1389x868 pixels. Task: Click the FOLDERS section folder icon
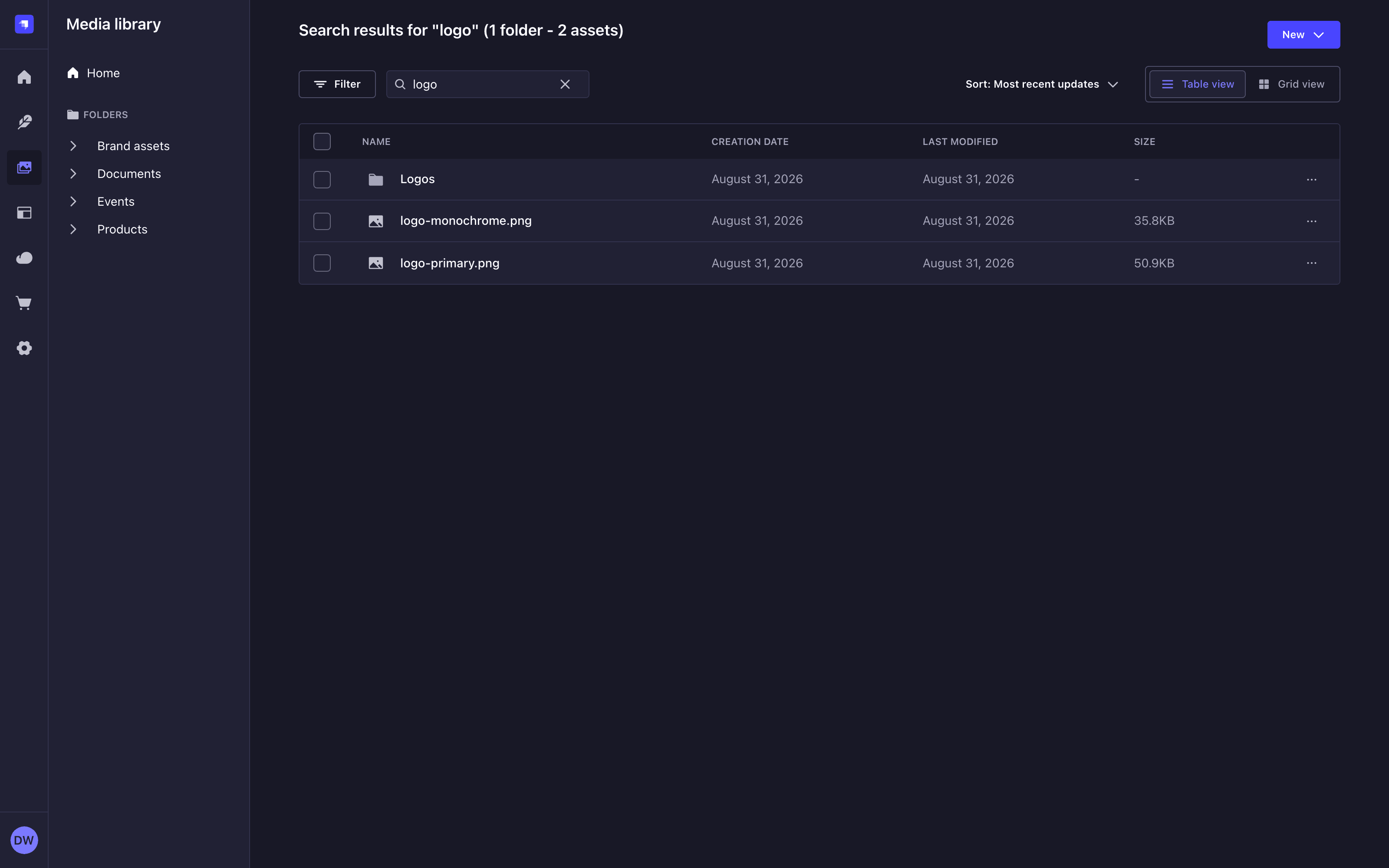73,115
